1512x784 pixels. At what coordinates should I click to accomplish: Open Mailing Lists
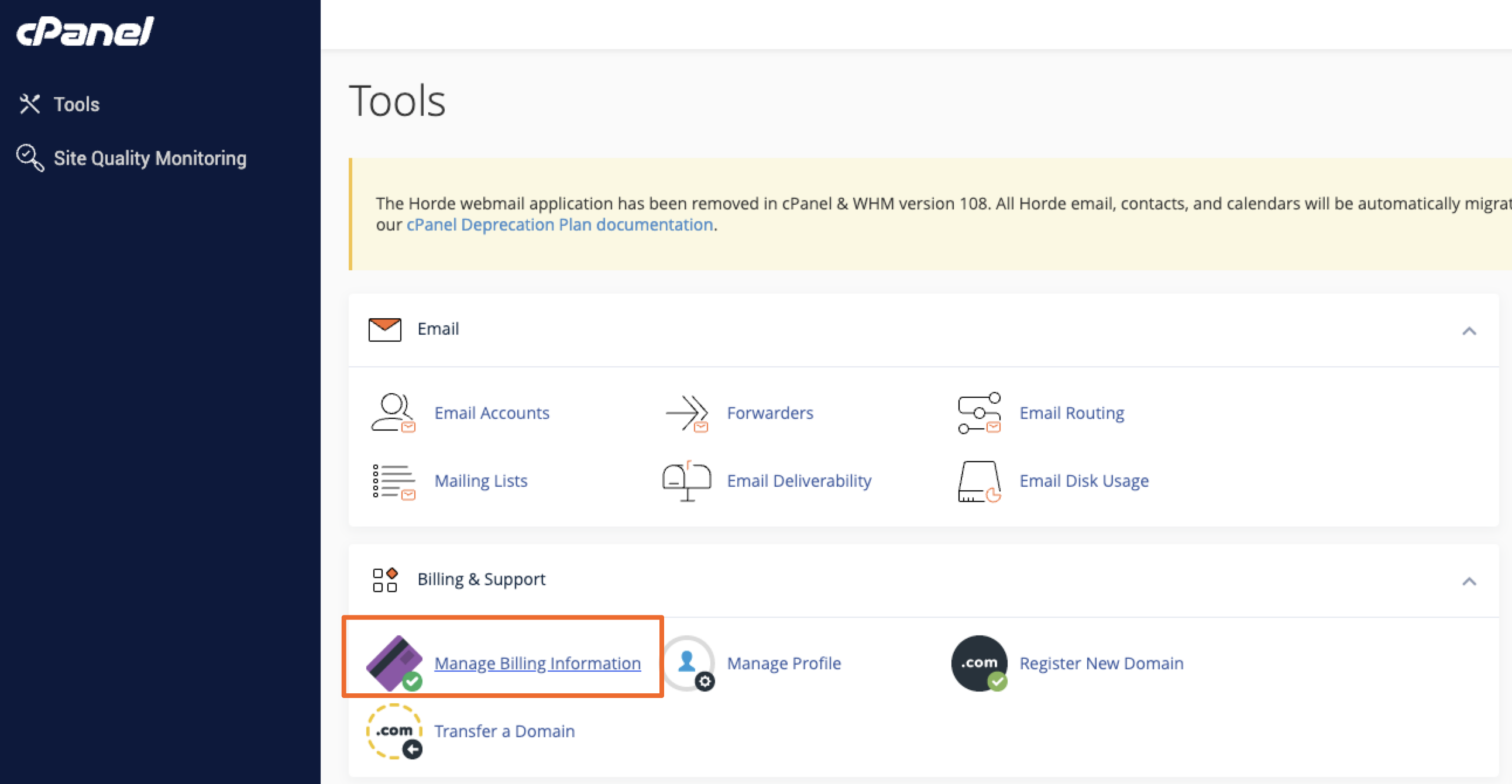coord(481,481)
